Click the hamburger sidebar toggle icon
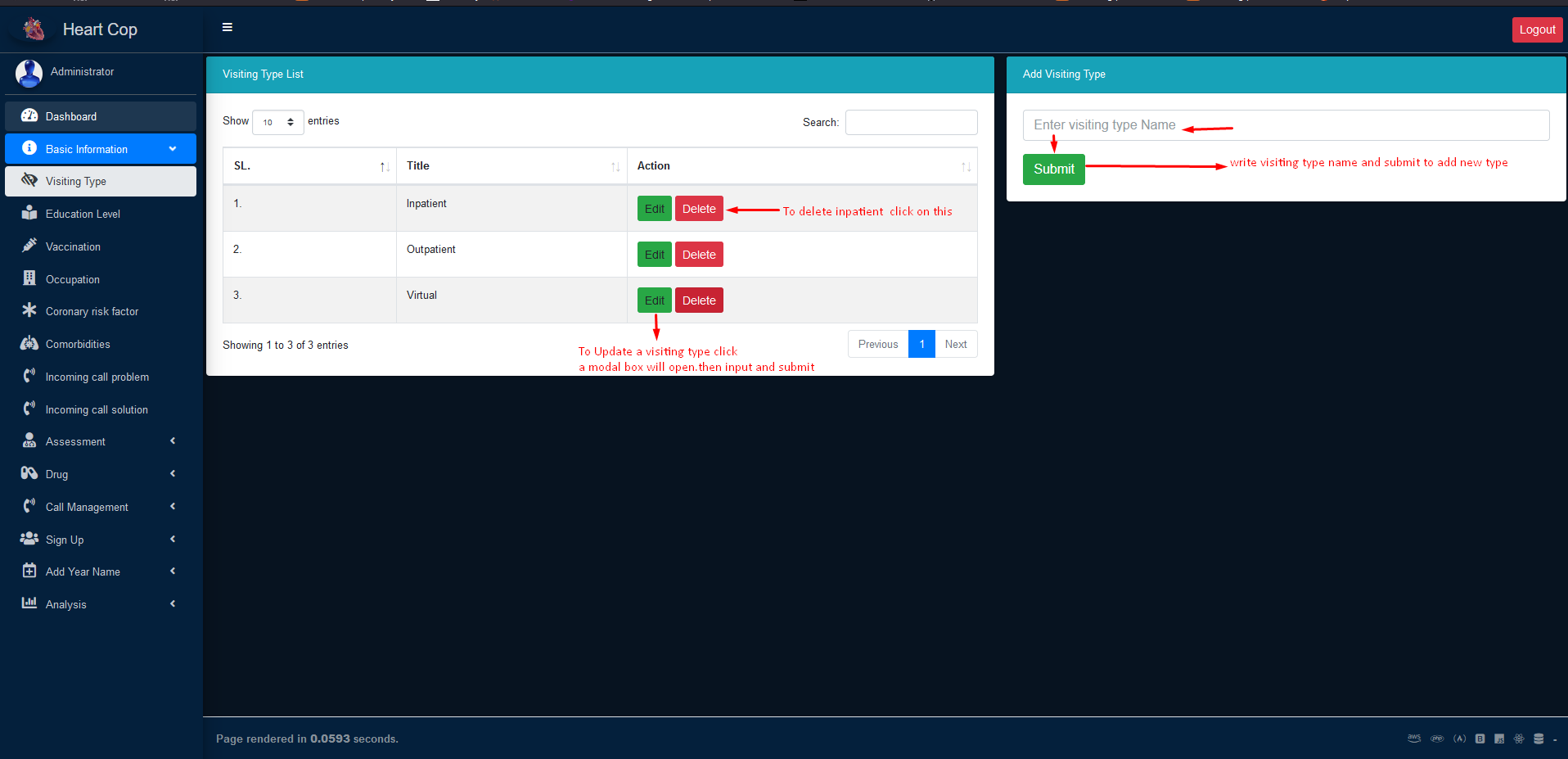Screen dimensions: 1568x759 click(x=228, y=28)
